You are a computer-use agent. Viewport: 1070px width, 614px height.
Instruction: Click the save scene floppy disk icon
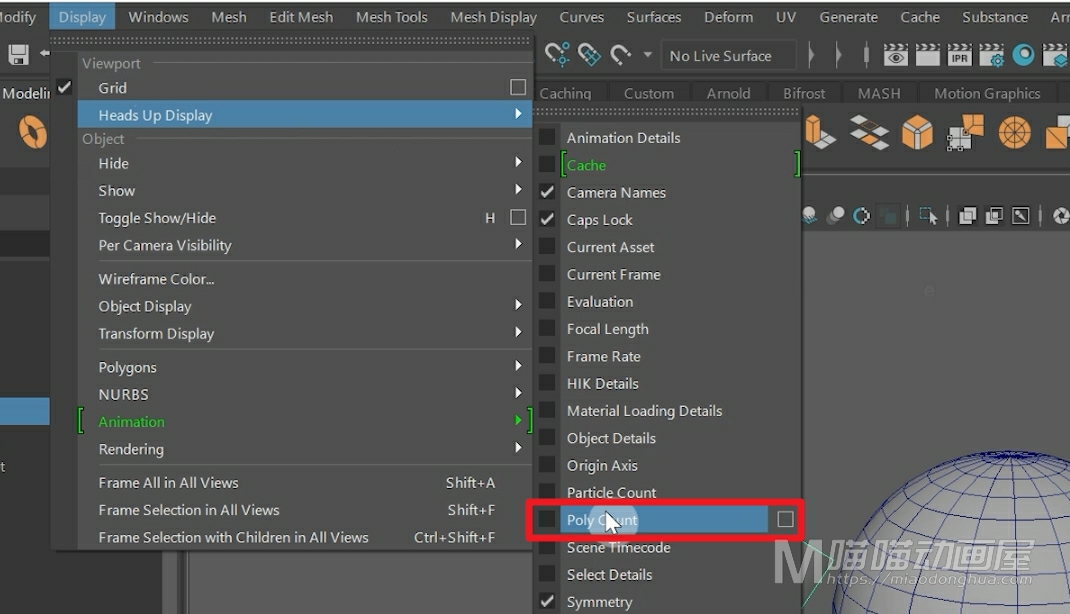(x=18, y=55)
